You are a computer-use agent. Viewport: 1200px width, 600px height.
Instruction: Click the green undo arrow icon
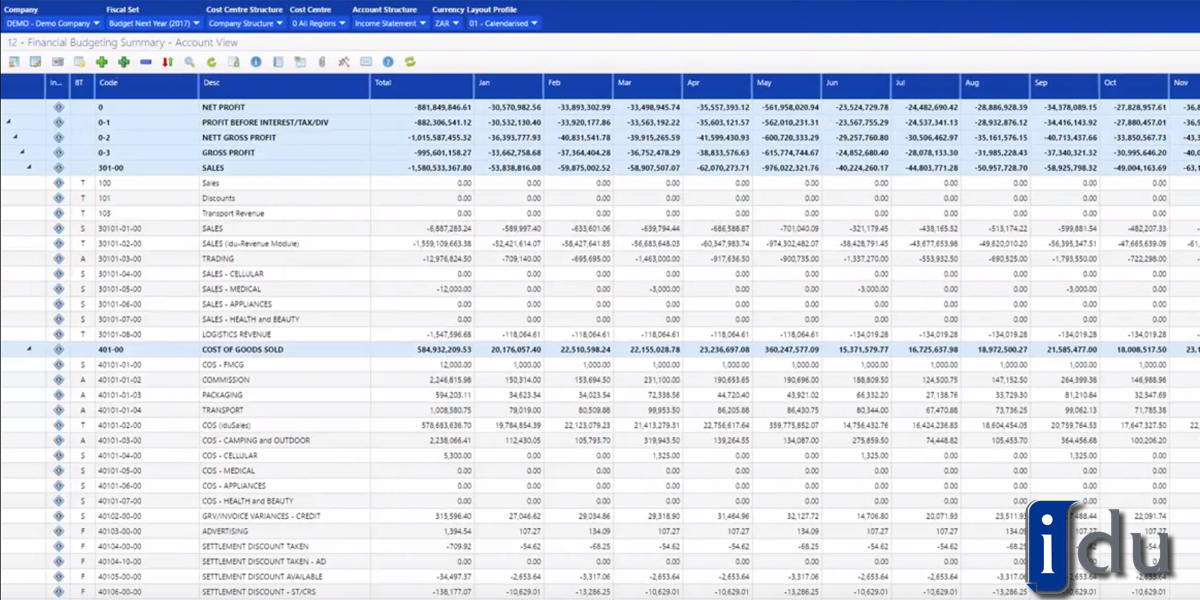tap(213, 61)
